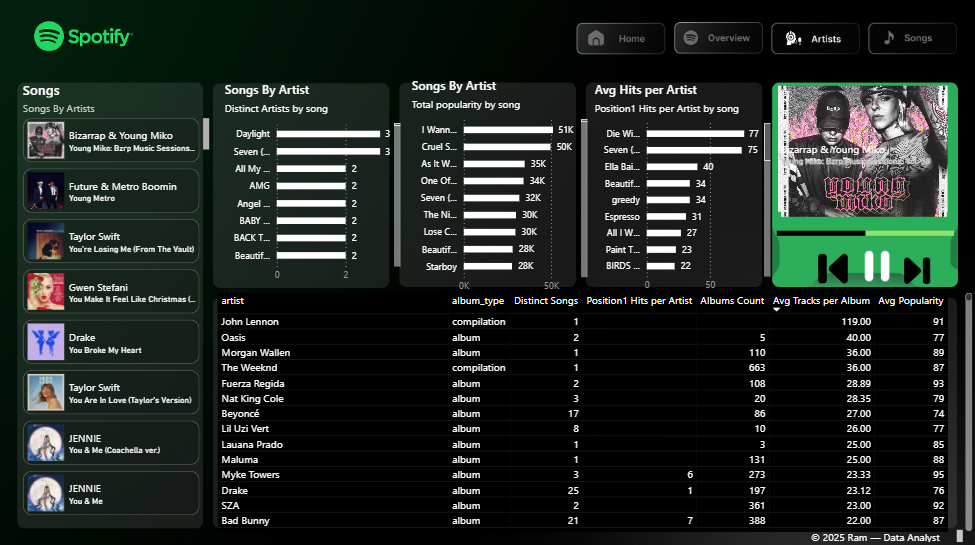Image resolution: width=975 pixels, height=545 pixels.
Task: Sort table by album_type column header
Action: coord(477,300)
